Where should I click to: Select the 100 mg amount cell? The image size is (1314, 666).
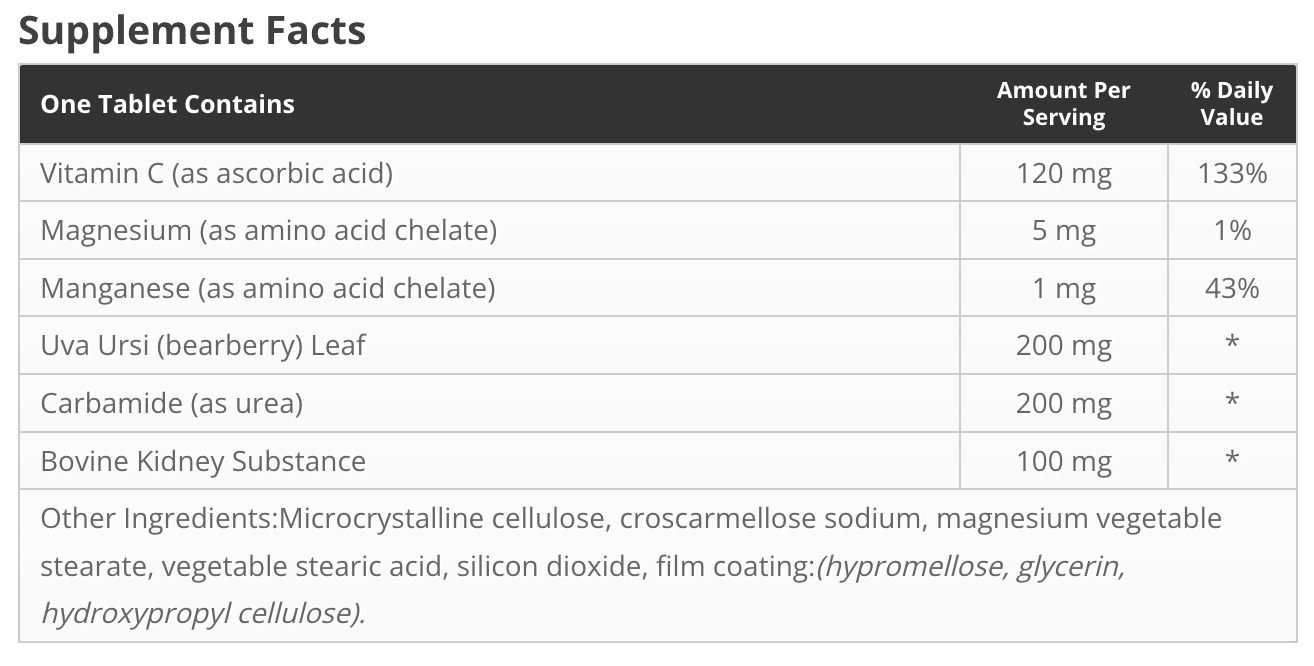coord(1063,462)
